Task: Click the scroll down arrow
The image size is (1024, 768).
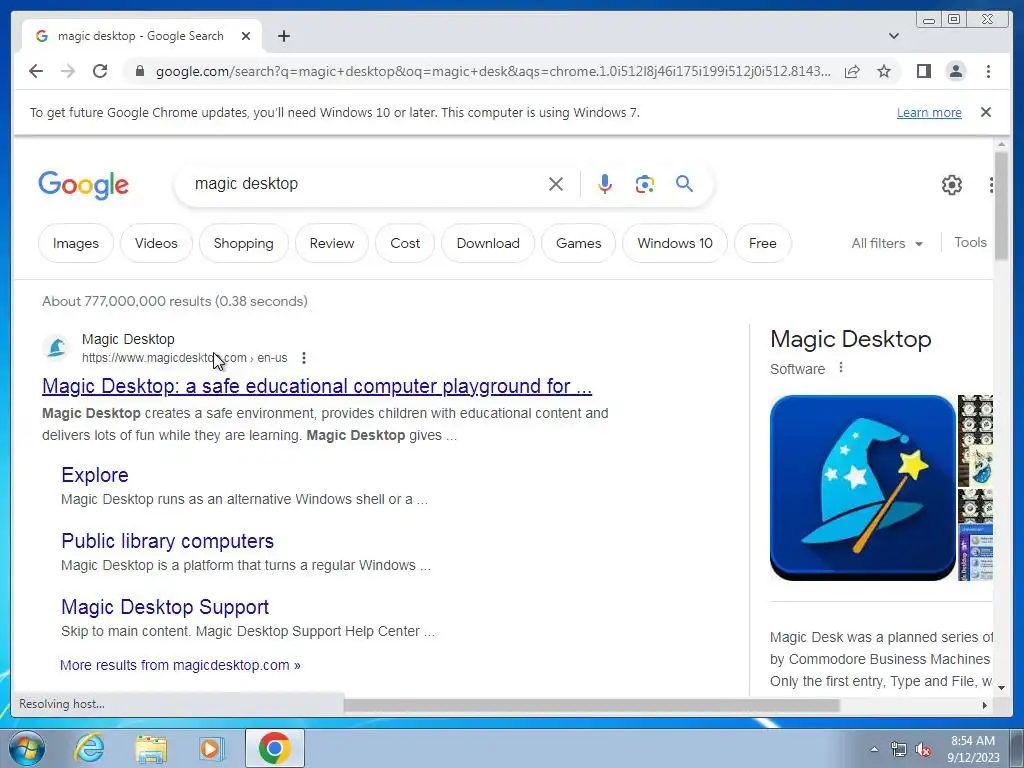Action: point(1001,687)
